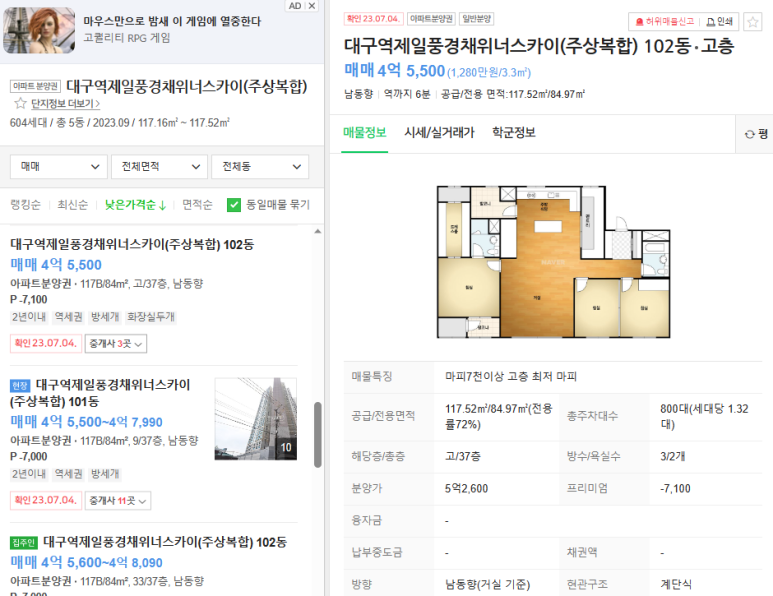Image resolution: width=773 pixels, height=596 pixels.
Task: Open the 전체동 building dropdown
Action: pyautogui.click(x=260, y=167)
